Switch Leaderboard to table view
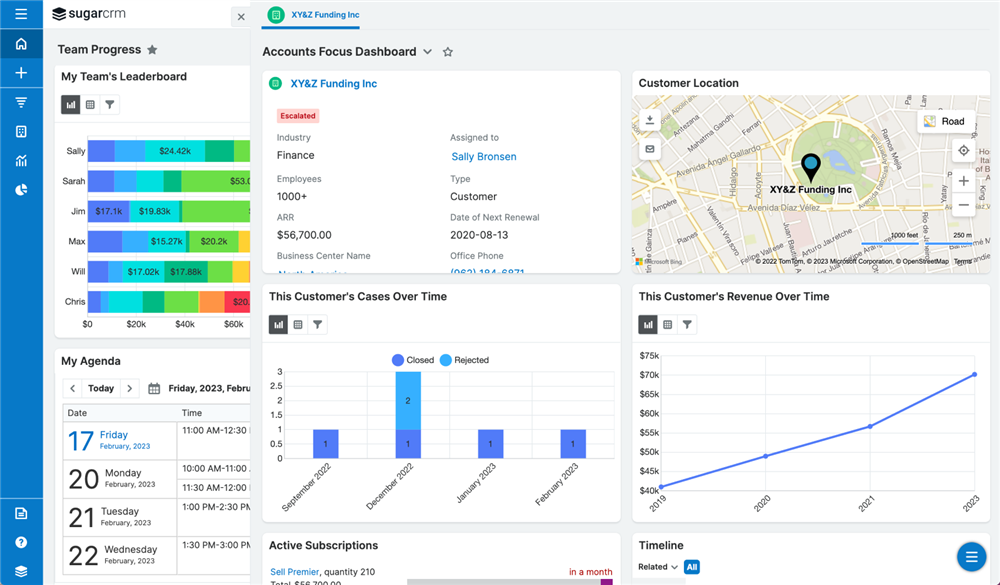1000x585 pixels. pyautogui.click(x=90, y=105)
